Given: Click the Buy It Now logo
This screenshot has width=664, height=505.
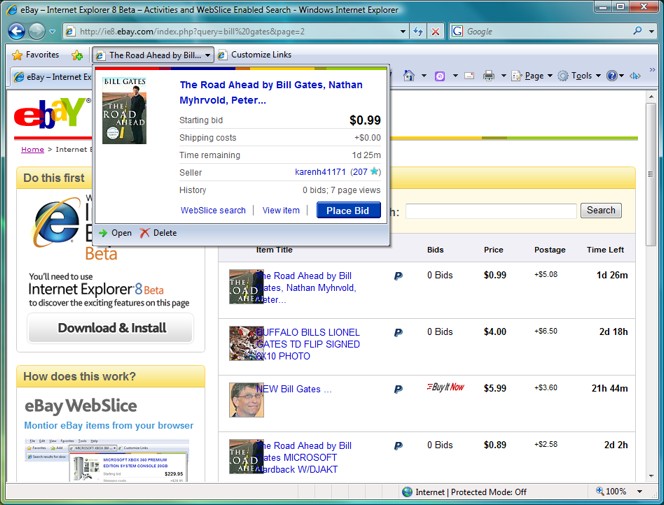Looking at the screenshot, I should tap(445, 387).
